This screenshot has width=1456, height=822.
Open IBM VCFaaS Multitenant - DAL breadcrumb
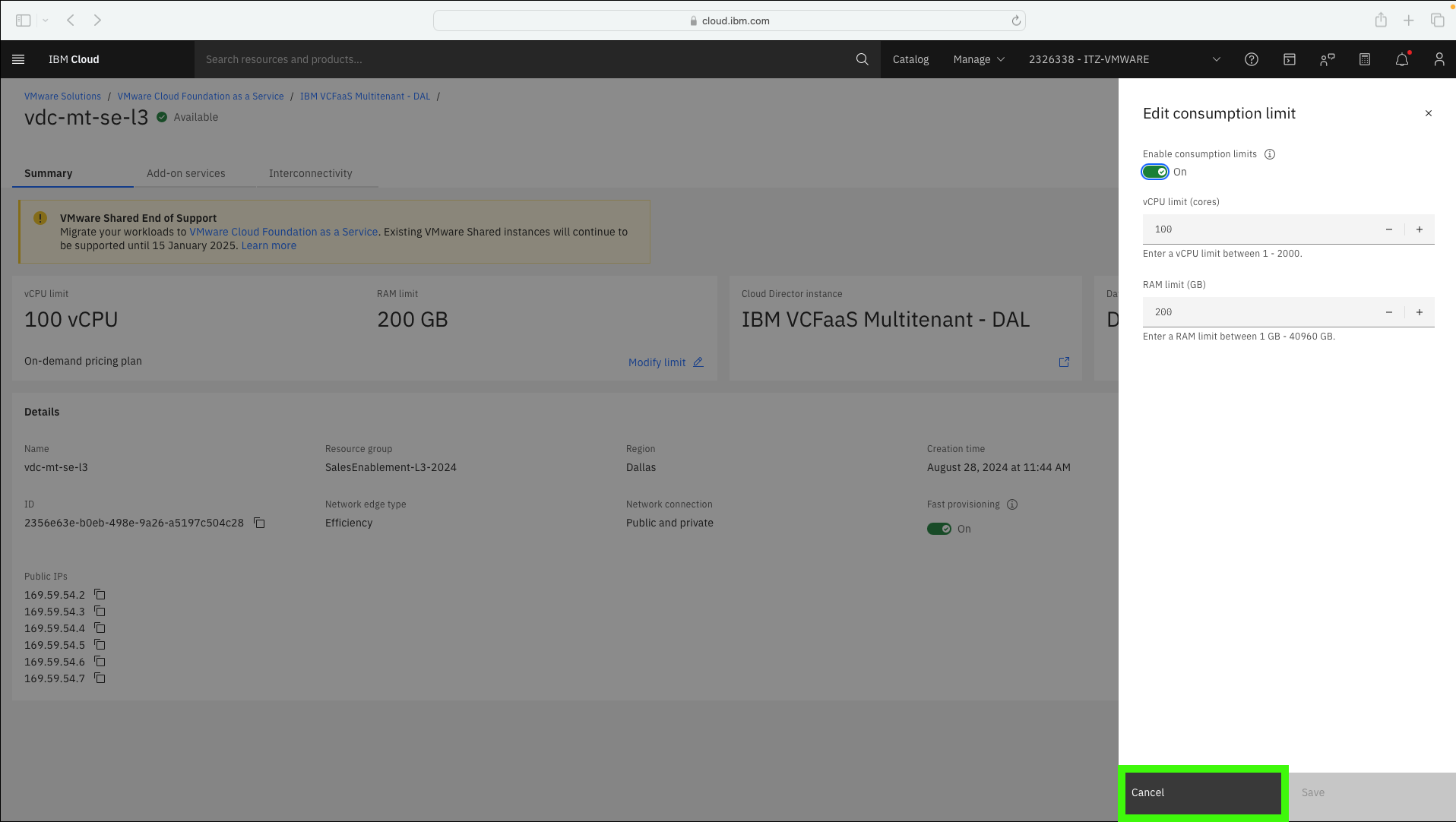(365, 96)
